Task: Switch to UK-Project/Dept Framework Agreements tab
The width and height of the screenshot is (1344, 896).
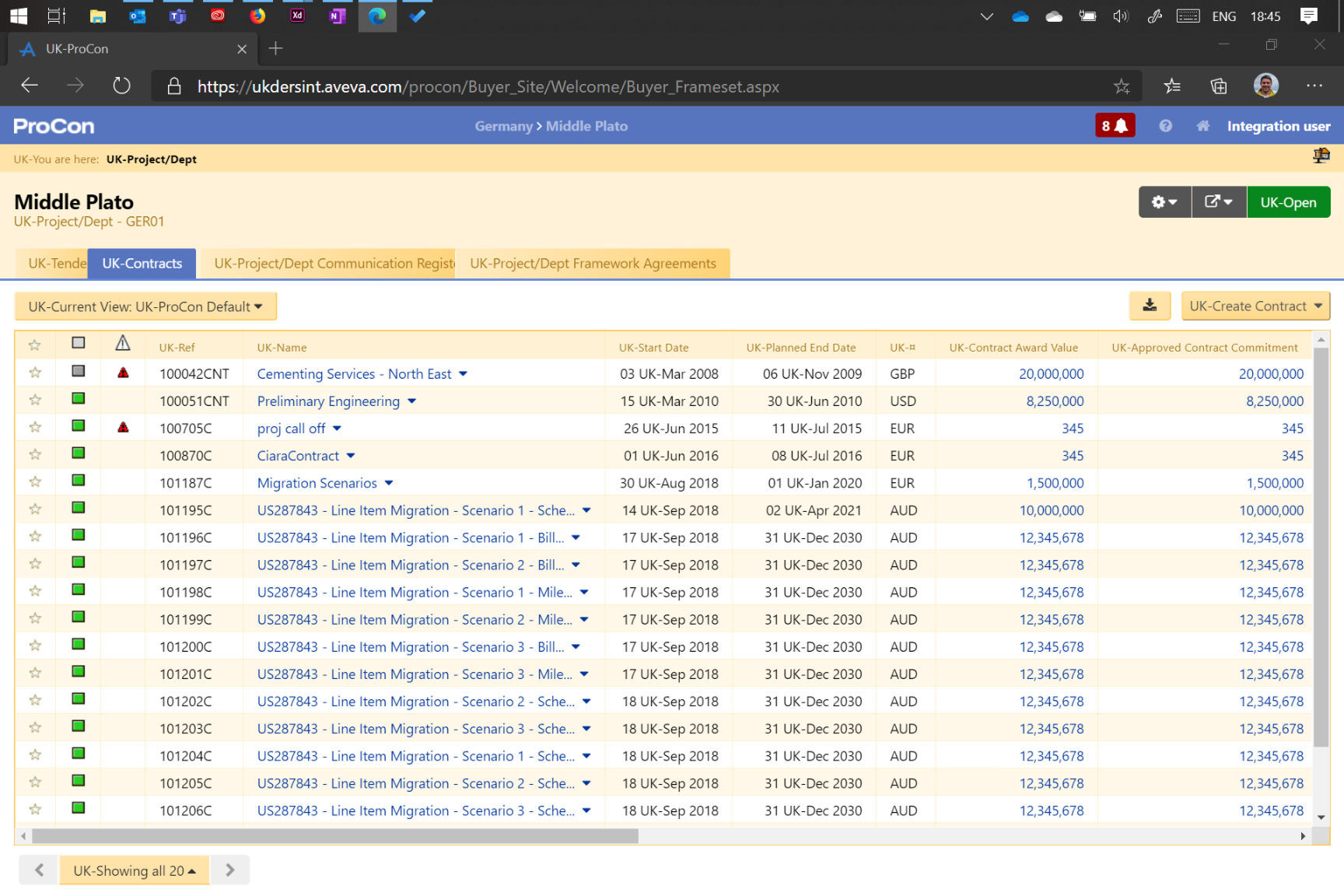Action: point(593,264)
